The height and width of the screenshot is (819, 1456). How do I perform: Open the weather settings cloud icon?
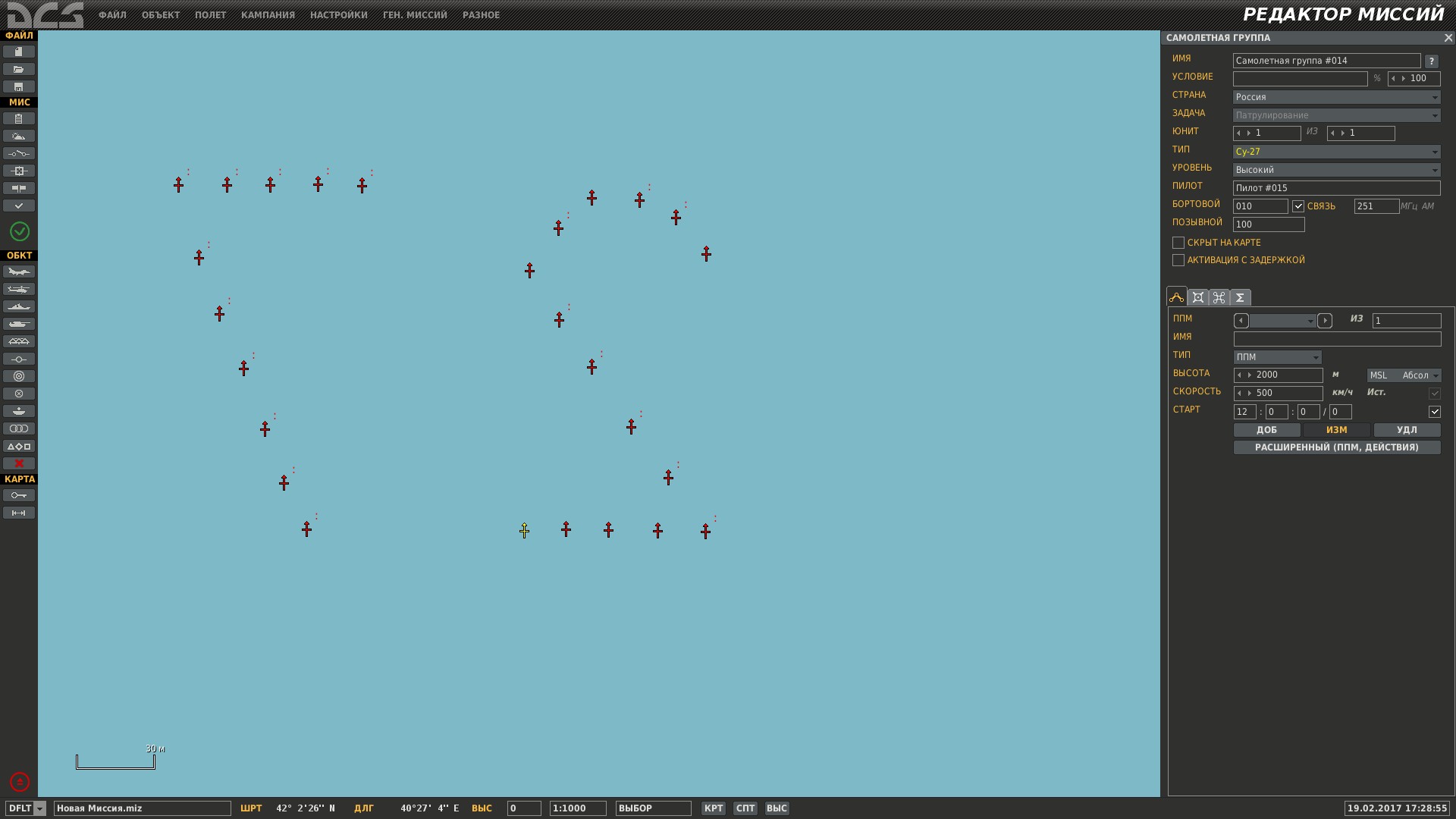pos(19,136)
